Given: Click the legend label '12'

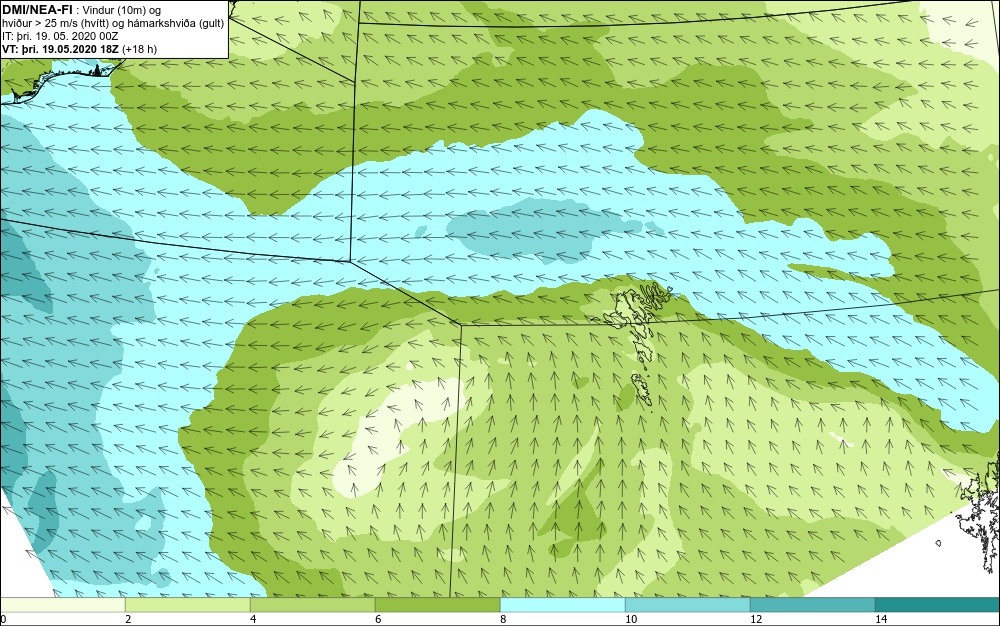Looking at the screenshot, I should coord(756,619).
